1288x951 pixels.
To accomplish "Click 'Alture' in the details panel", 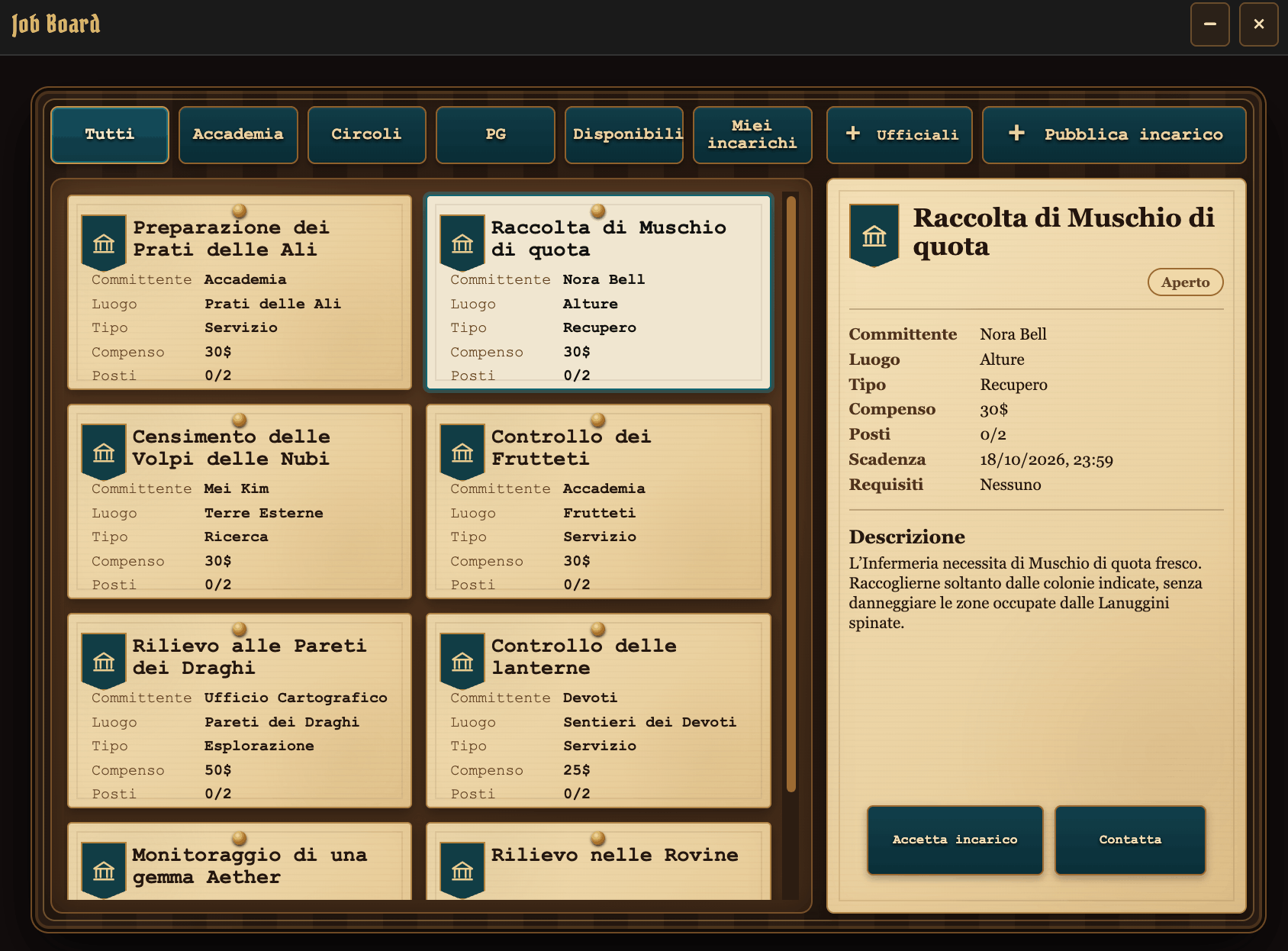I will (x=1003, y=359).
